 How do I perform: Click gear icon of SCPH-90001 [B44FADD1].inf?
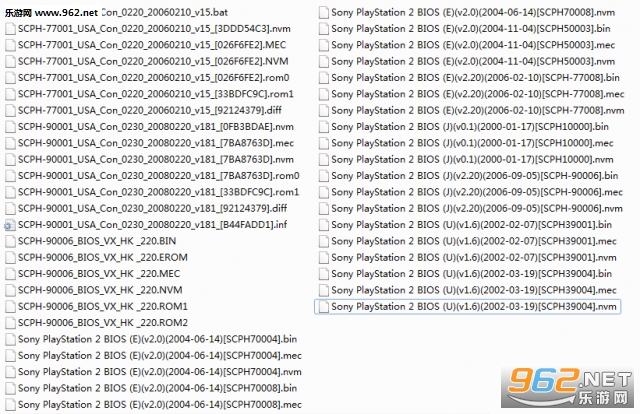(x=10, y=225)
